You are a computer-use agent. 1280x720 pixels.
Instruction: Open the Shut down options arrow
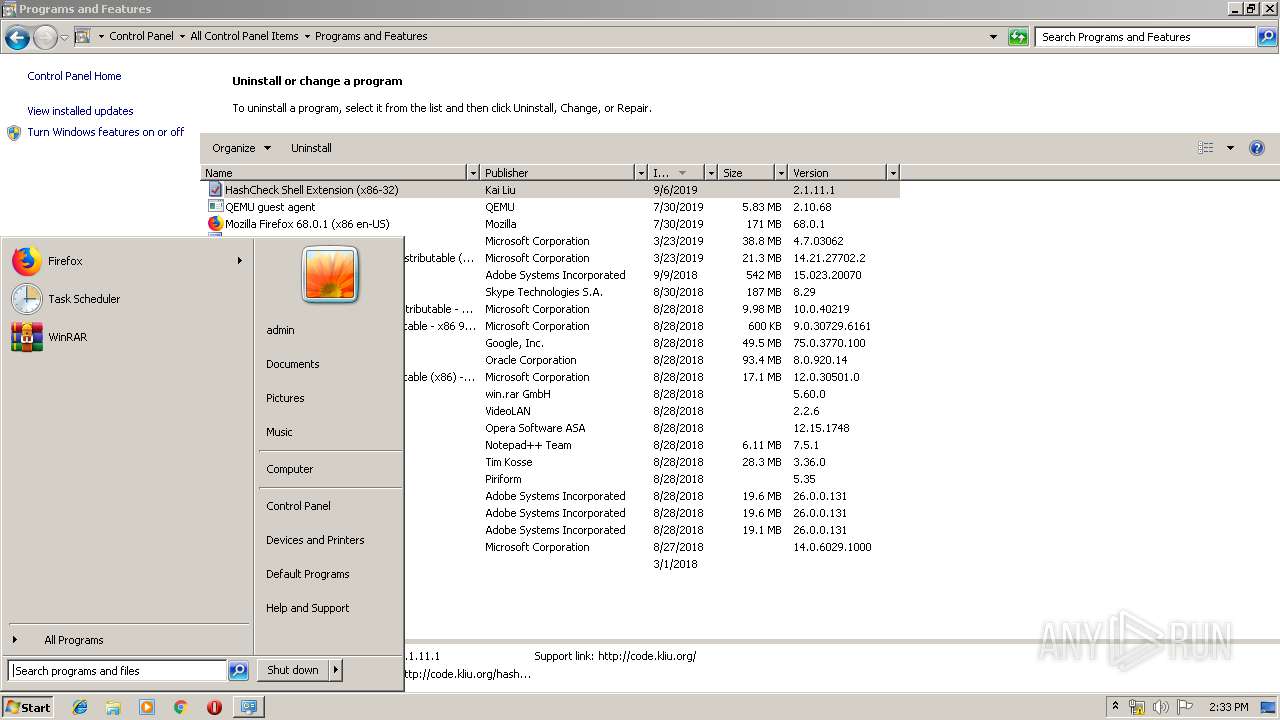[x=336, y=670]
